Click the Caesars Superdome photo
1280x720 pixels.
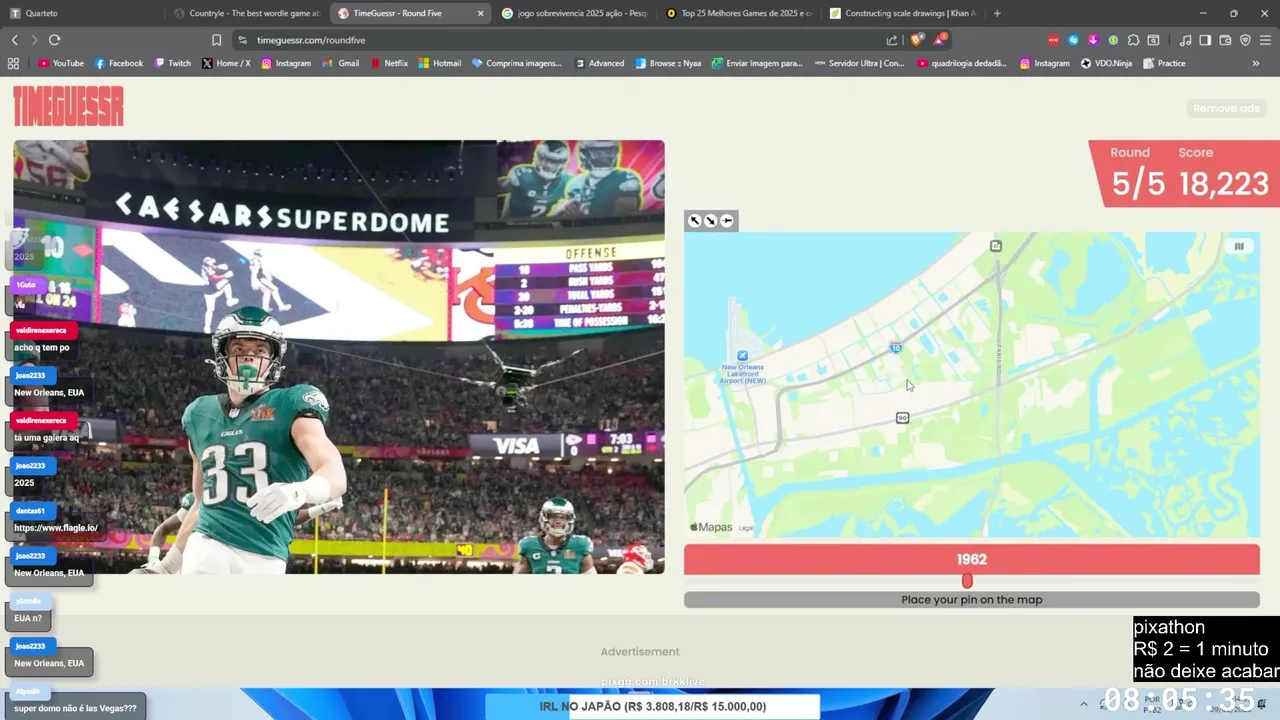pos(339,357)
